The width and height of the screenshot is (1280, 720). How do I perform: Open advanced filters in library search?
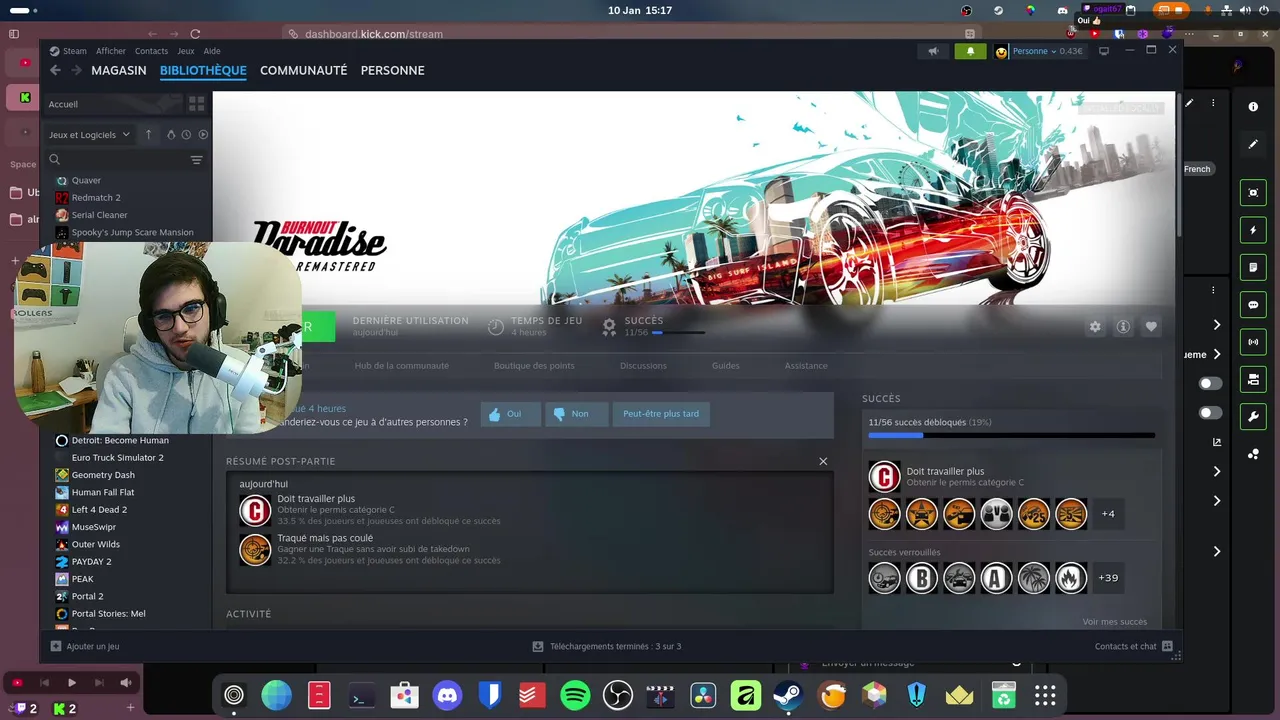coord(196,160)
